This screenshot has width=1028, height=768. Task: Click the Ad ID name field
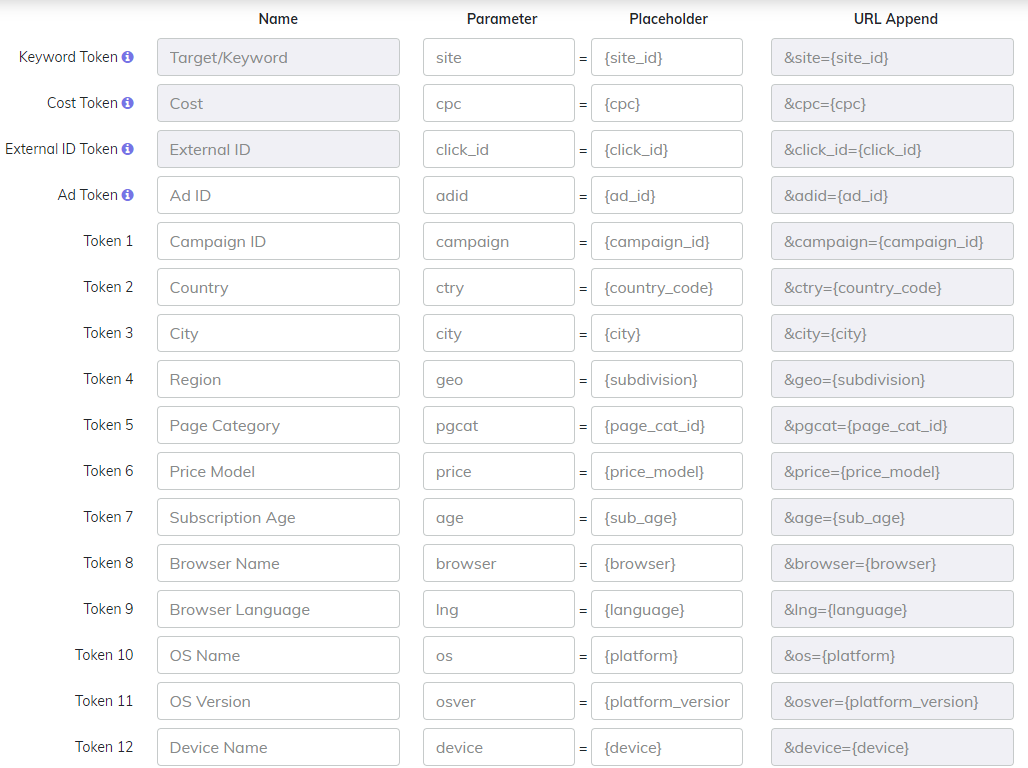pos(278,195)
